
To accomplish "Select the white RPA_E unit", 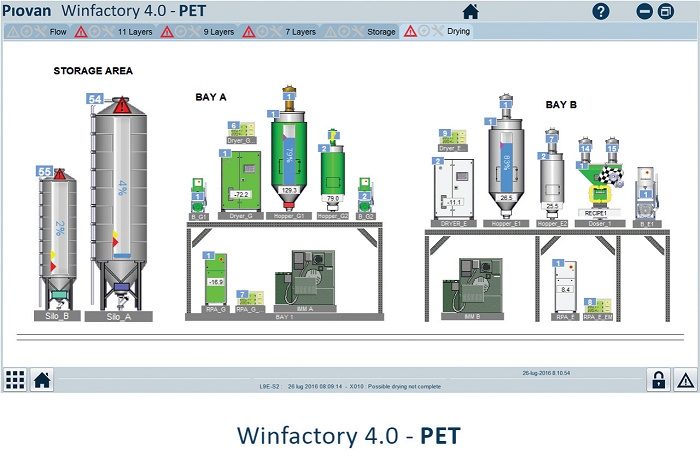I will click(565, 287).
